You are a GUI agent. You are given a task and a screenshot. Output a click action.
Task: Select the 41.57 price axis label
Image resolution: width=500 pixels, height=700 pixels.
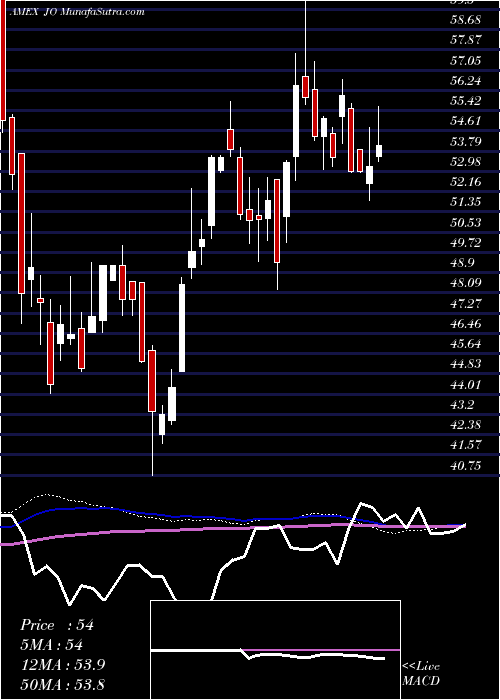[x=466, y=445]
